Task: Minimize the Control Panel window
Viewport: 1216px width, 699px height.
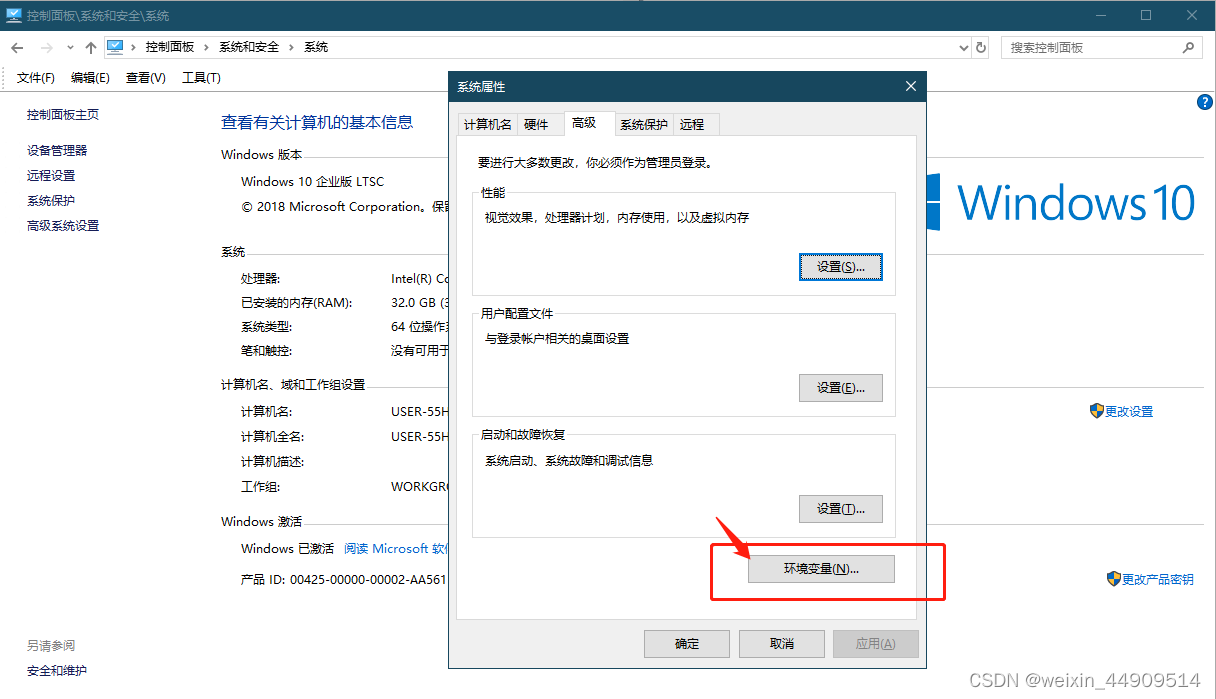Action: [x=1101, y=15]
